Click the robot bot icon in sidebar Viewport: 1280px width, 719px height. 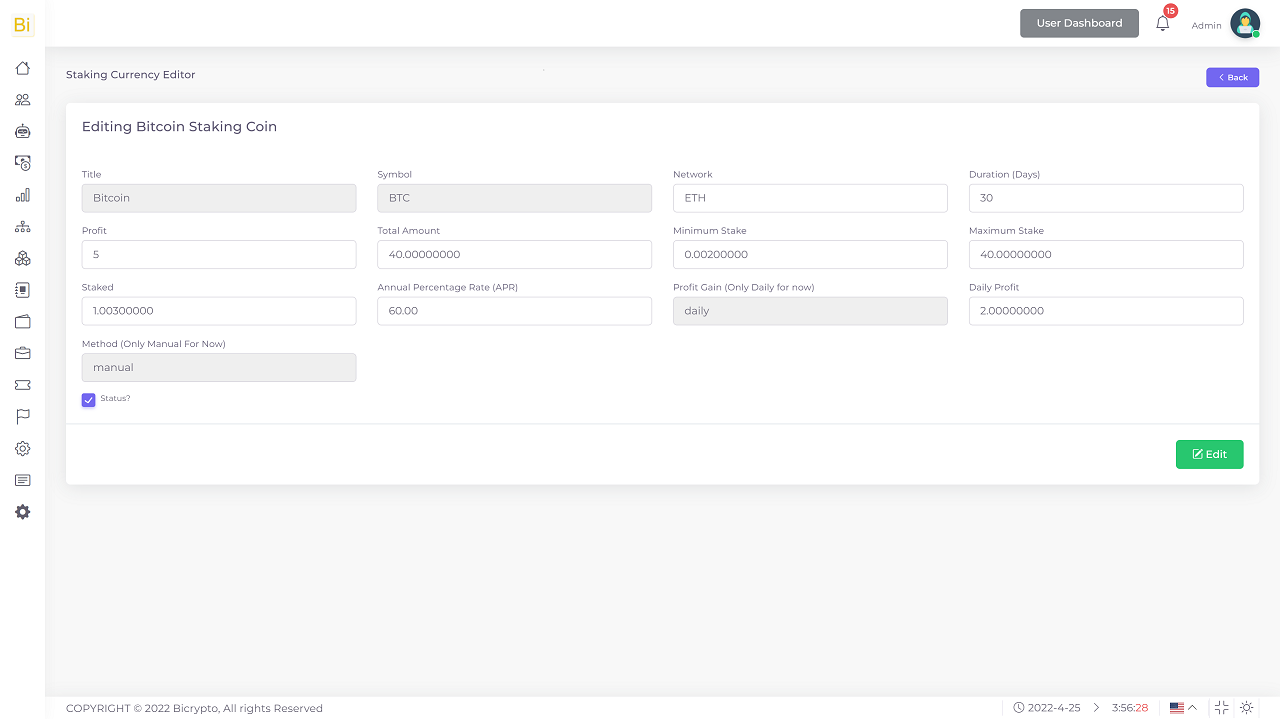click(22, 131)
